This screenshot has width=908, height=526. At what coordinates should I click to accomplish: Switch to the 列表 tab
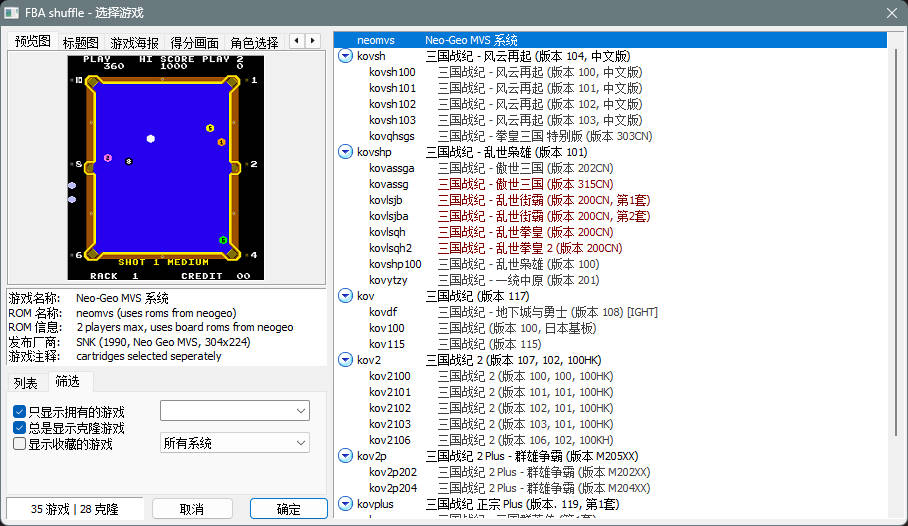[25, 383]
